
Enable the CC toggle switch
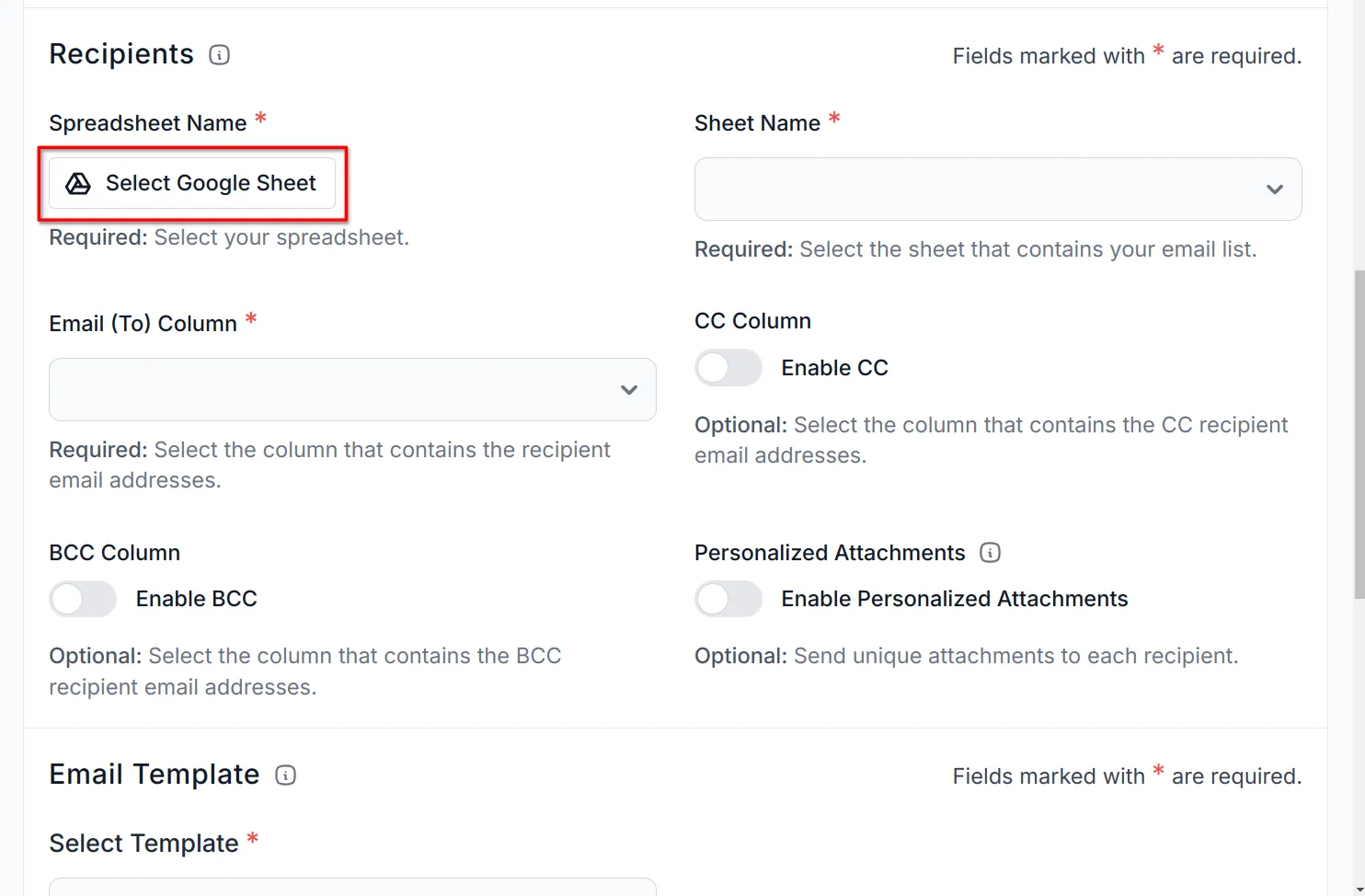pyautogui.click(x=728, y=367)
